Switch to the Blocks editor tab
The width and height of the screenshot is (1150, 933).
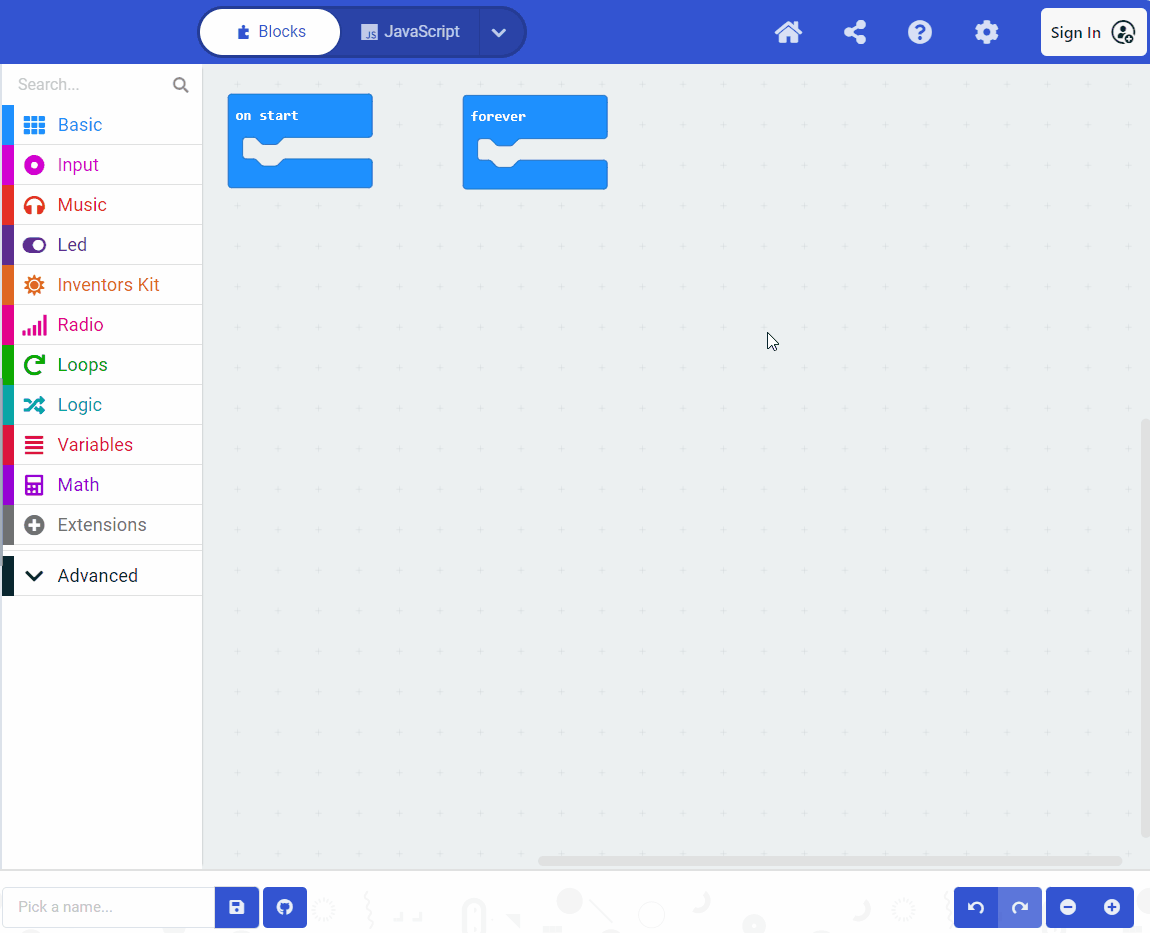[x=270, y=32]
